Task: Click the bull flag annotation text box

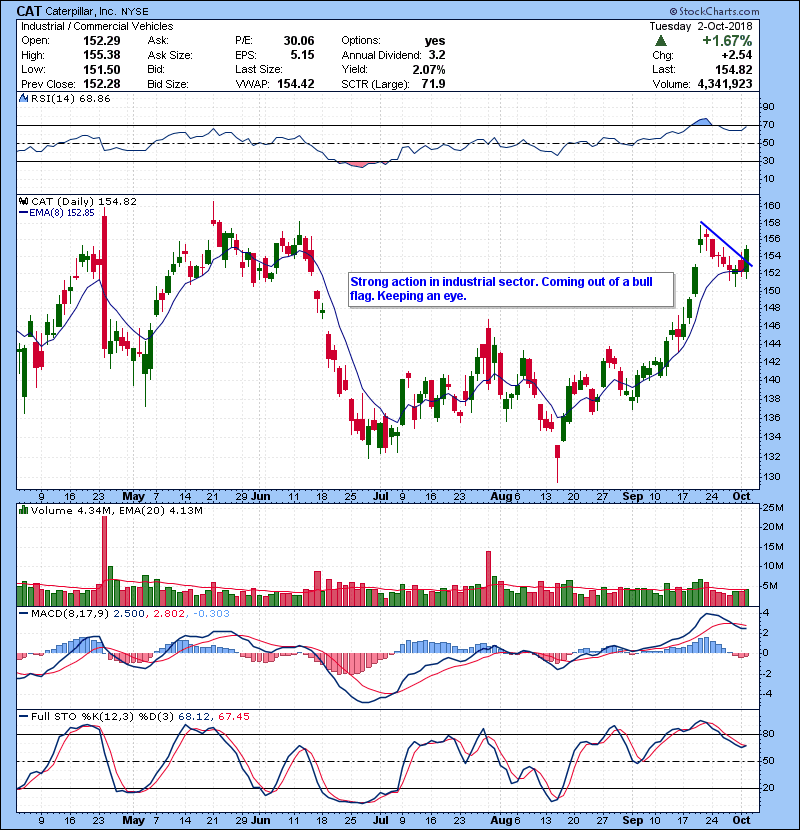Action: point(511,290)
